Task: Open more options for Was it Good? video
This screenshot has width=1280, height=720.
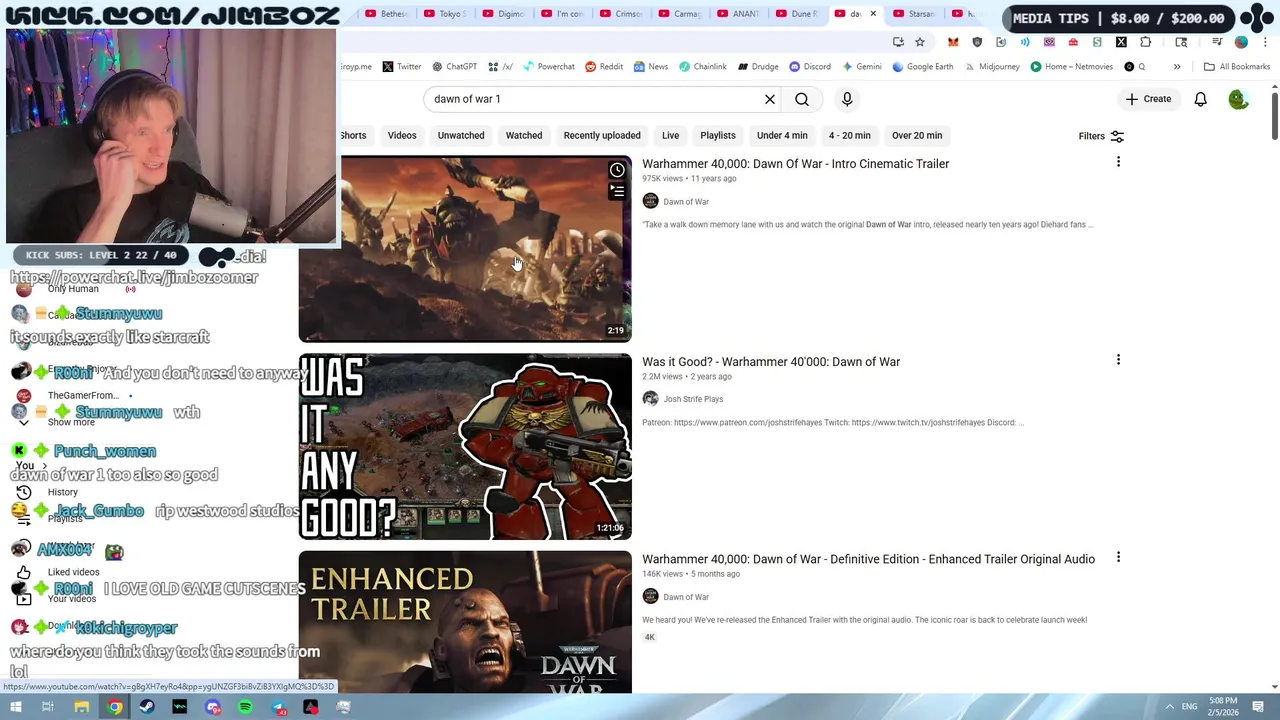Action: [1118, 360]
